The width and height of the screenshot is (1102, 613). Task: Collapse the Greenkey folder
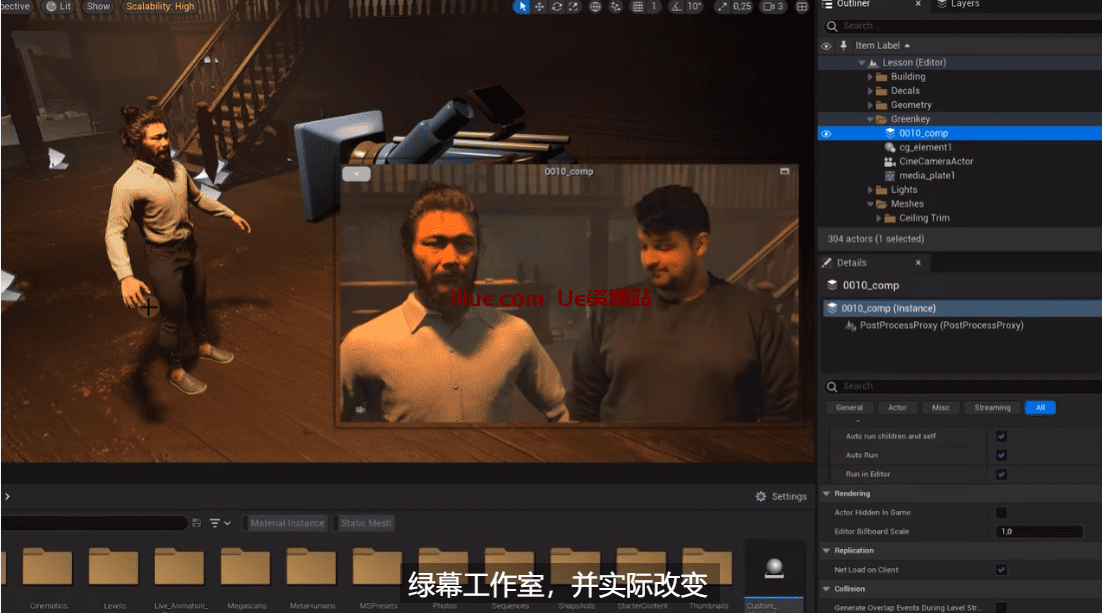pyautogui.click(x=870, y=119)
